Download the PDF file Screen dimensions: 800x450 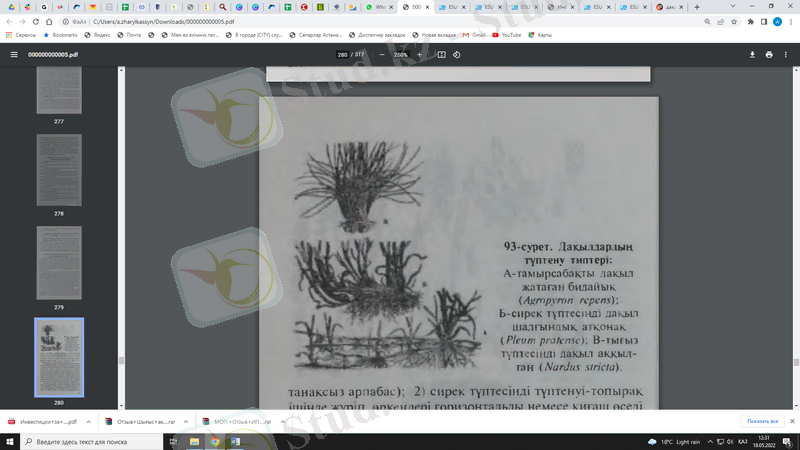[x=752, y=54]
